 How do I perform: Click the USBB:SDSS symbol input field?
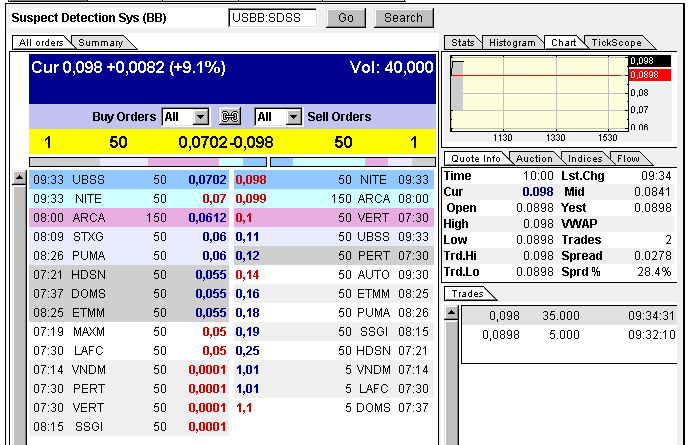pos(272,18)
